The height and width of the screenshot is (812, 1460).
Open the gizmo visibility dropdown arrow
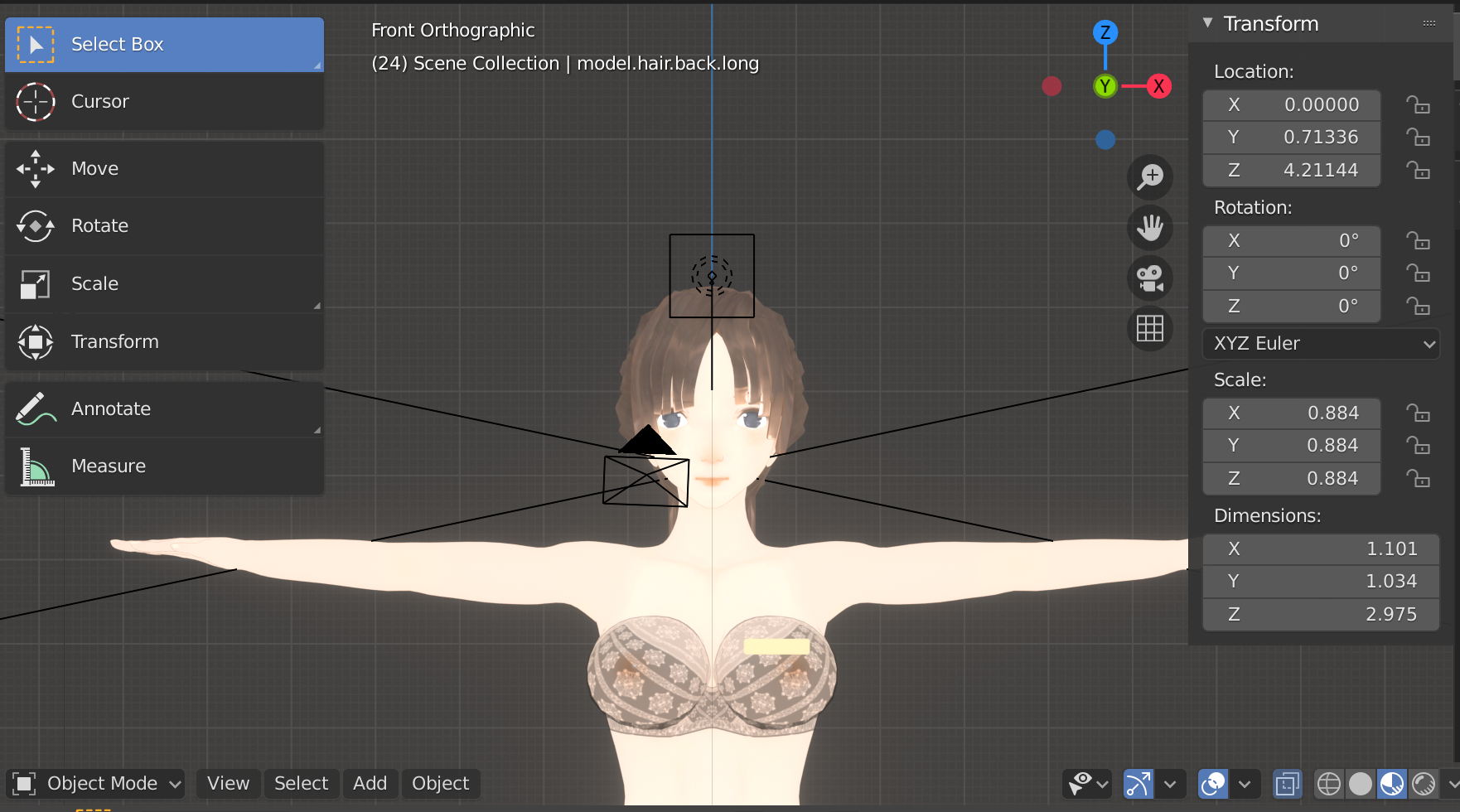(1172, 783)
